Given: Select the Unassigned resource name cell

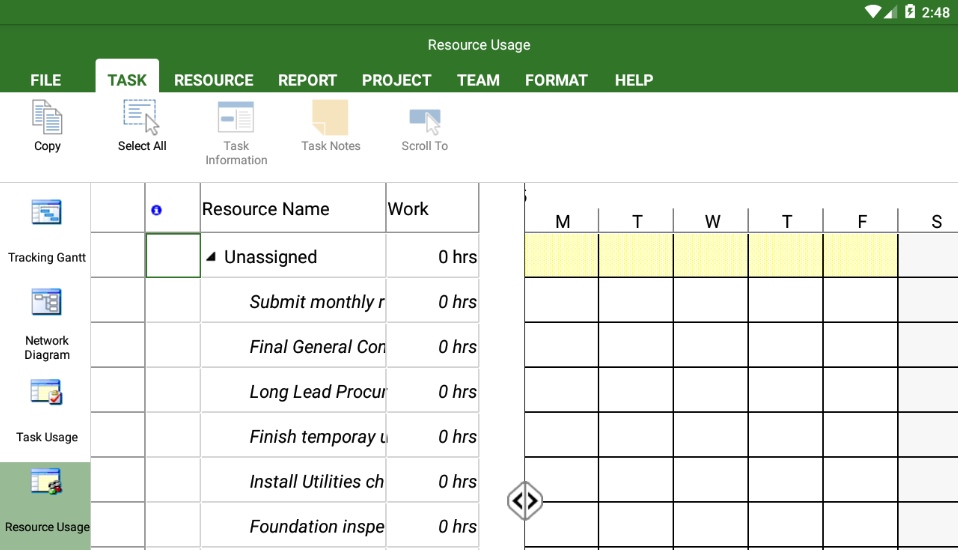Looking at the screenshot, I should point(293,256).
